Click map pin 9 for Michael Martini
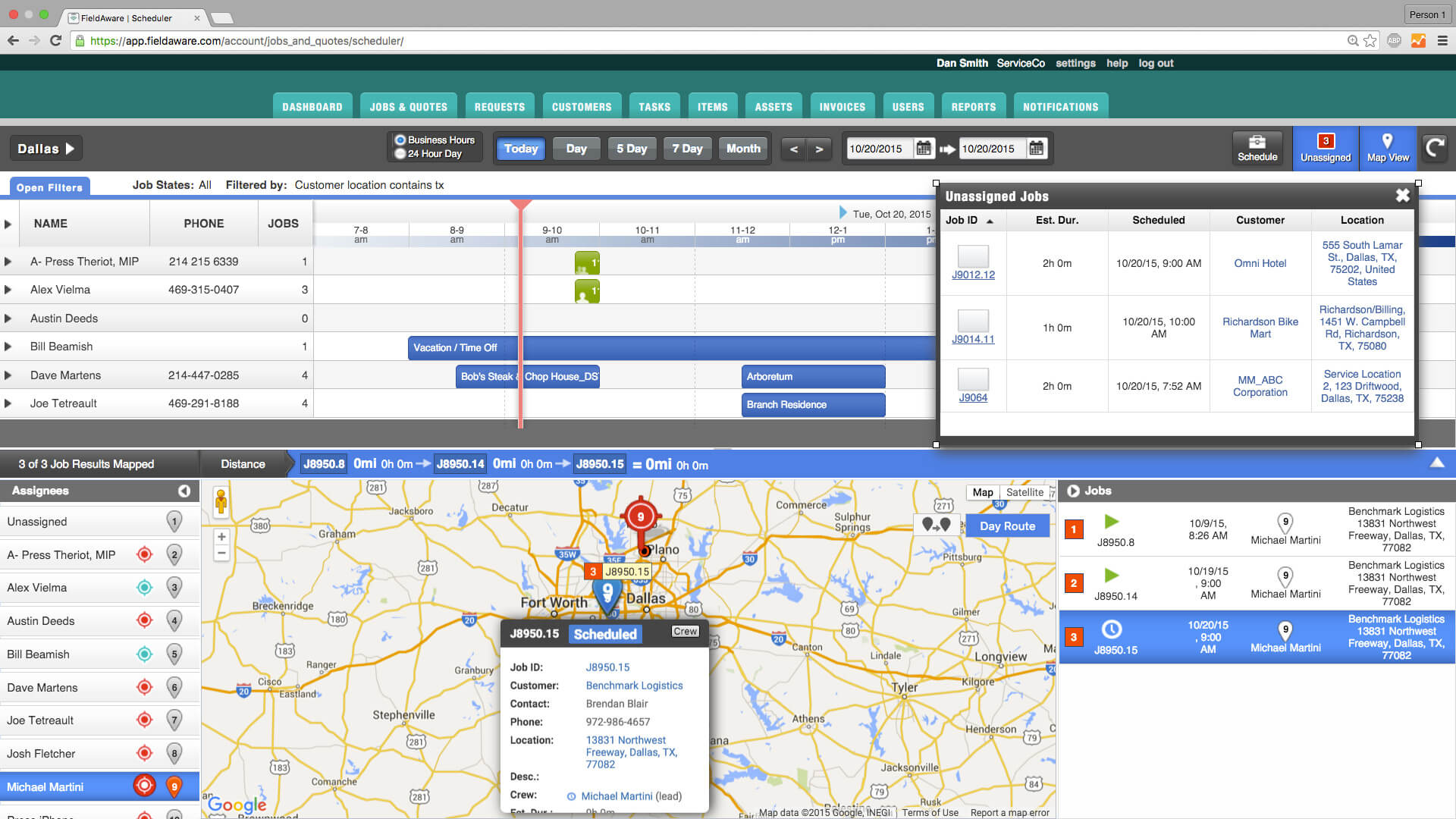The image size is (1456, 819). [x=174, y=786]
